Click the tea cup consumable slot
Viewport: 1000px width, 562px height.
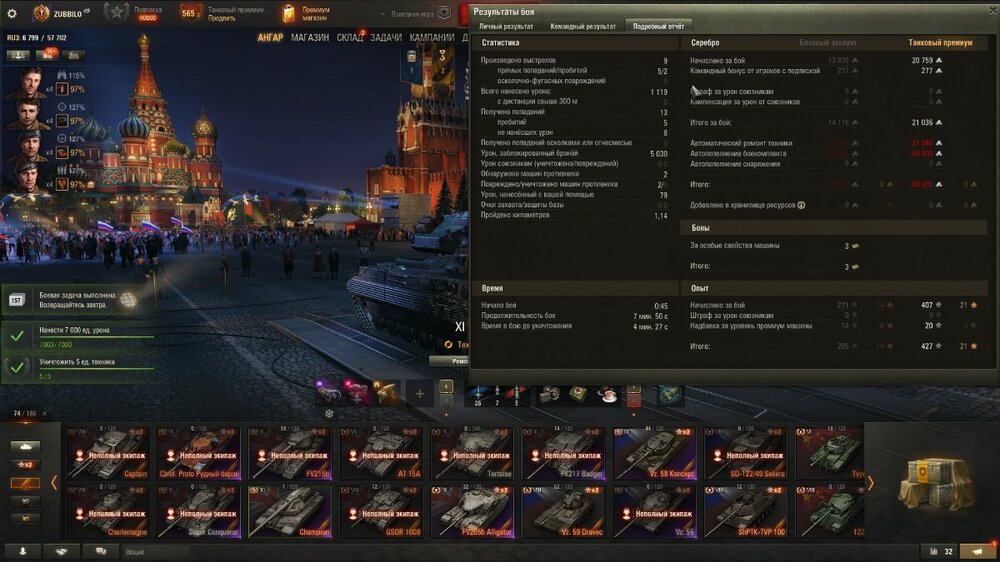pos(607,395)
